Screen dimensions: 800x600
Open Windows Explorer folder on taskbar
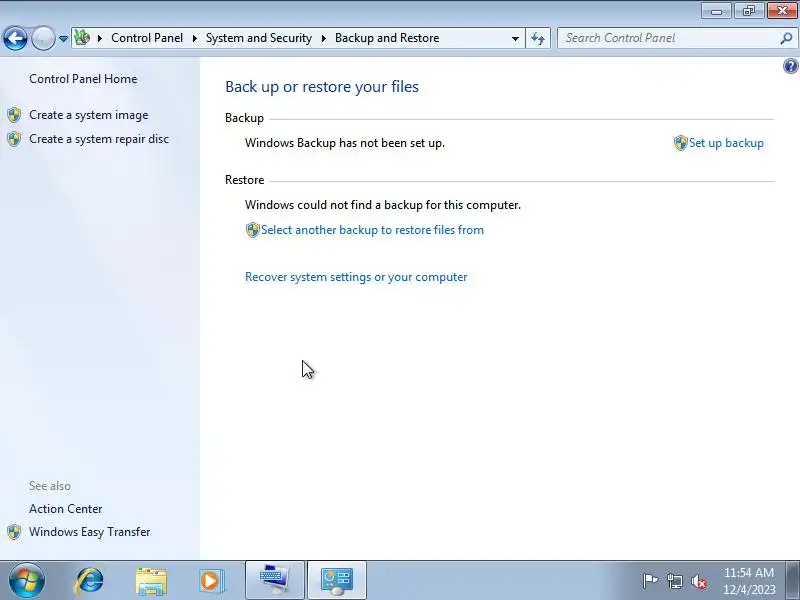pos(151,581)
